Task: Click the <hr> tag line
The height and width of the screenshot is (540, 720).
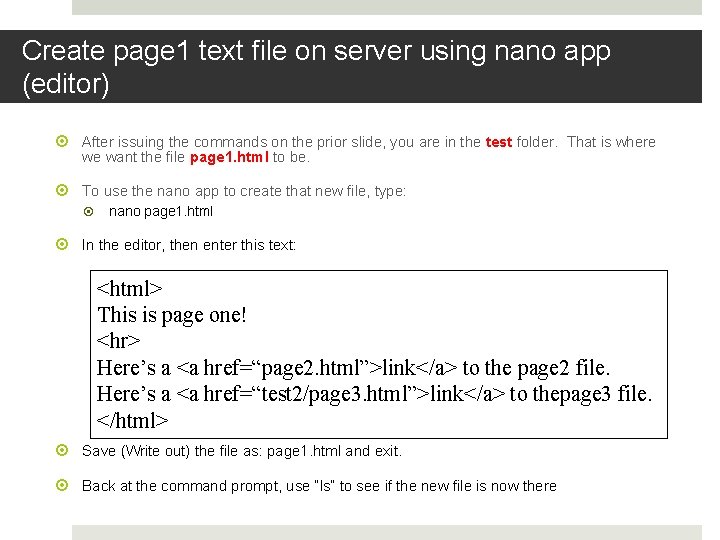Action: click(118, 341)
